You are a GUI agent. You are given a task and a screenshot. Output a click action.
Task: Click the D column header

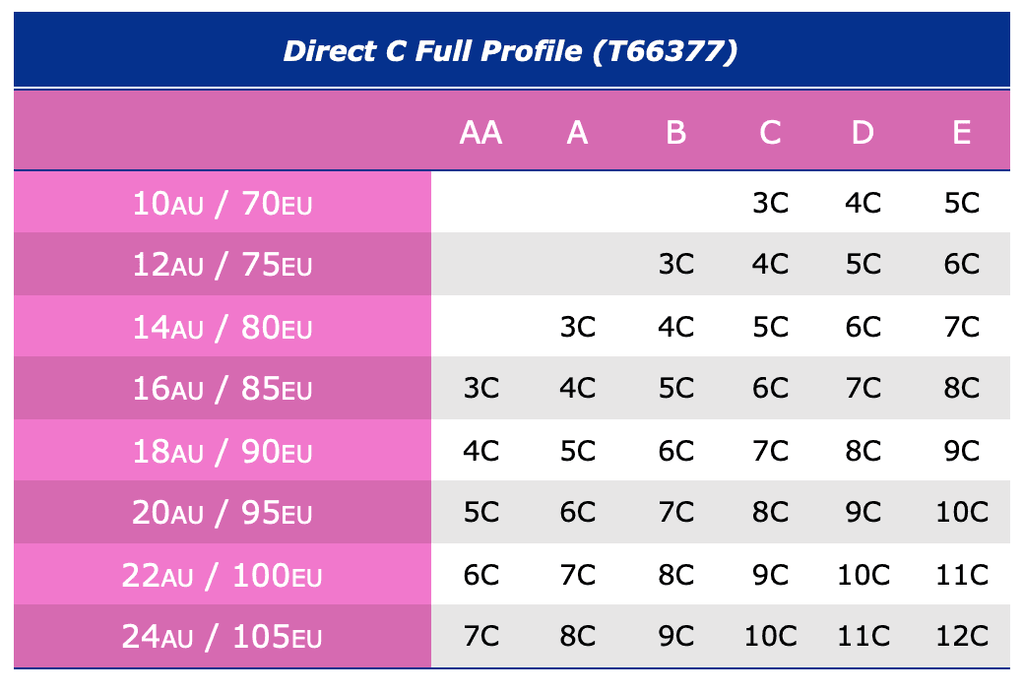coord(863,133)
